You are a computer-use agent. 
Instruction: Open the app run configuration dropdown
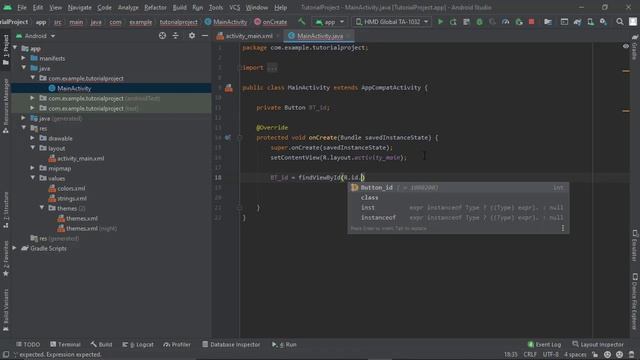click(x=330, y=22)
